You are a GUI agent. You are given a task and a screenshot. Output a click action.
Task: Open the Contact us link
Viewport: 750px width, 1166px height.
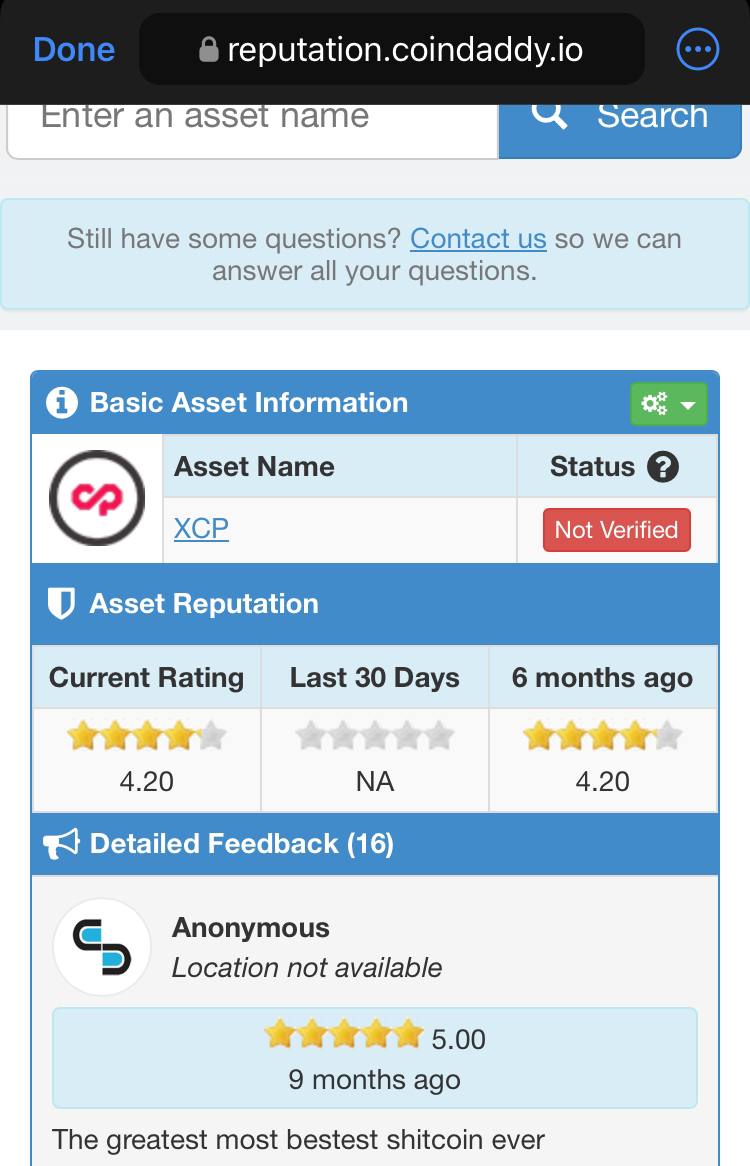point(478,239)
